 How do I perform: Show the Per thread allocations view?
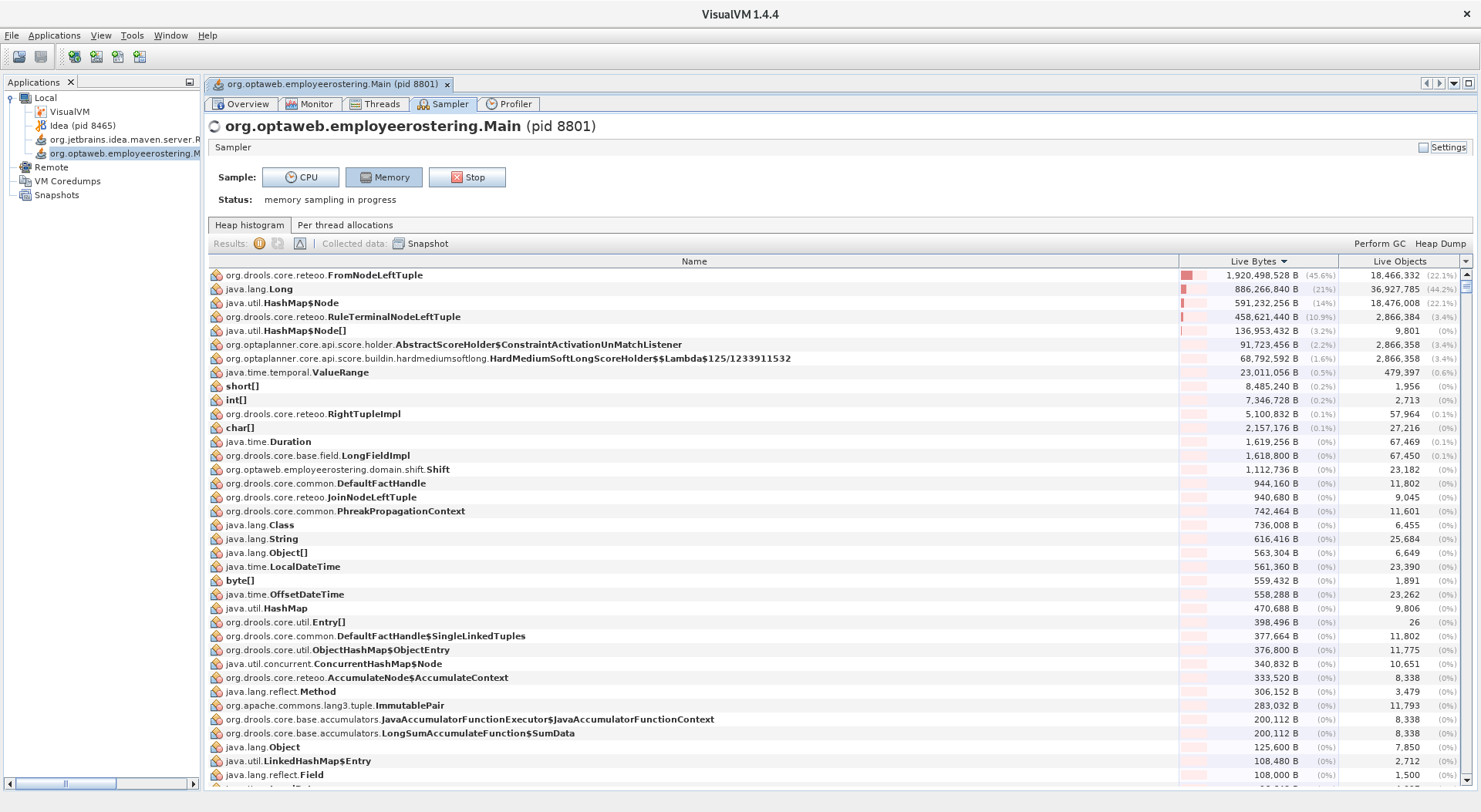[x=345, y=225]
